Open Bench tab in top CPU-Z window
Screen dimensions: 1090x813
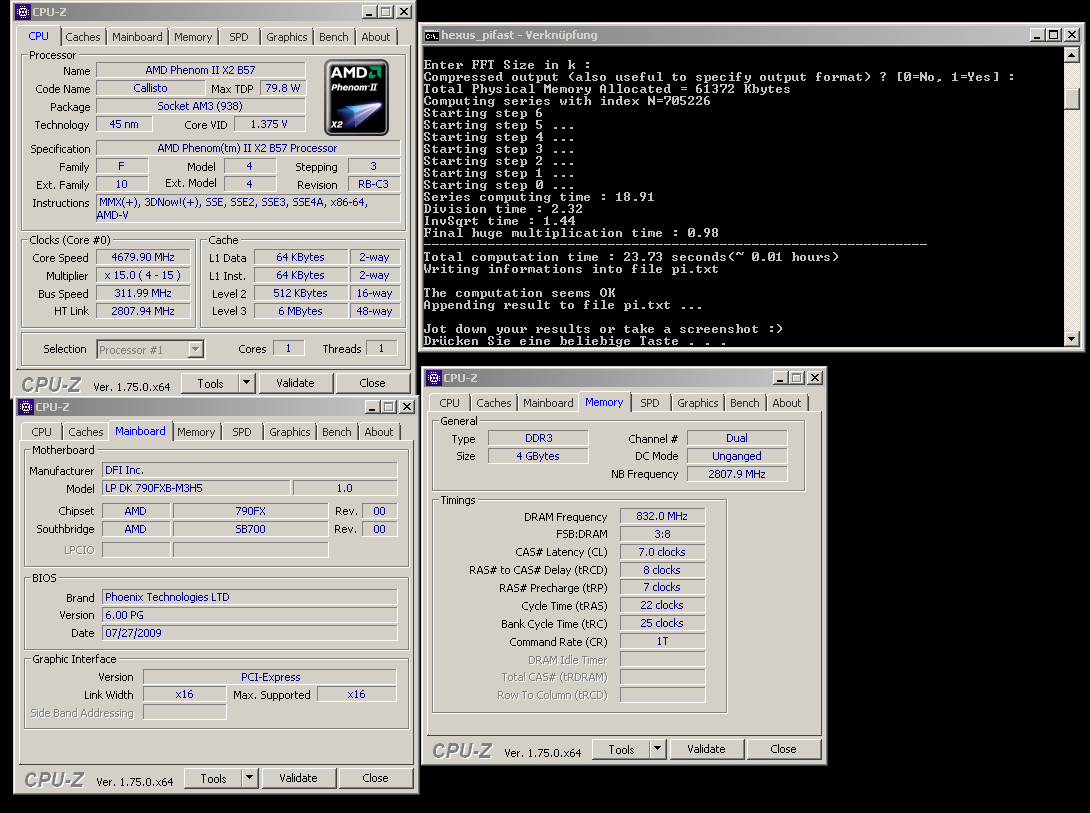point(334,37)
